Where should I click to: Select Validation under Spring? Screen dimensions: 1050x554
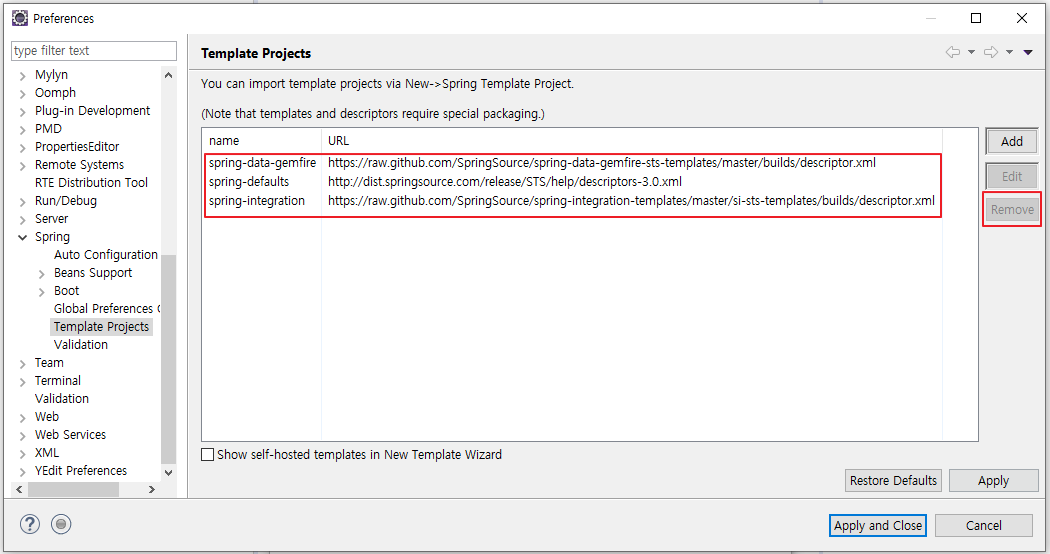coord(80,344)
